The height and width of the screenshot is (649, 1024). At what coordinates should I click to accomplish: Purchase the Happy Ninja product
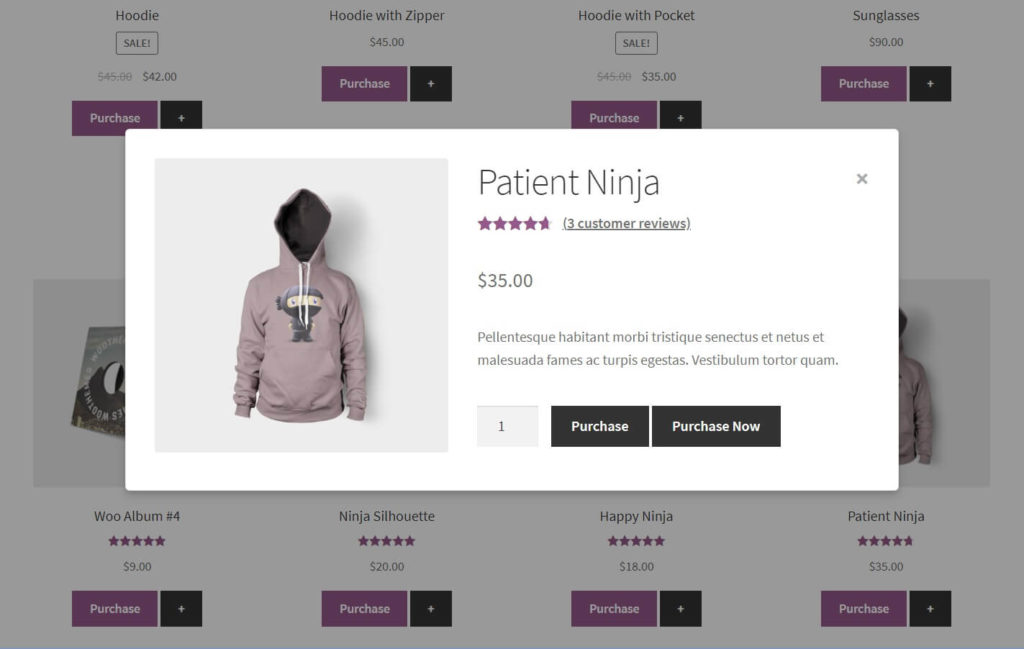coord(614,608)
